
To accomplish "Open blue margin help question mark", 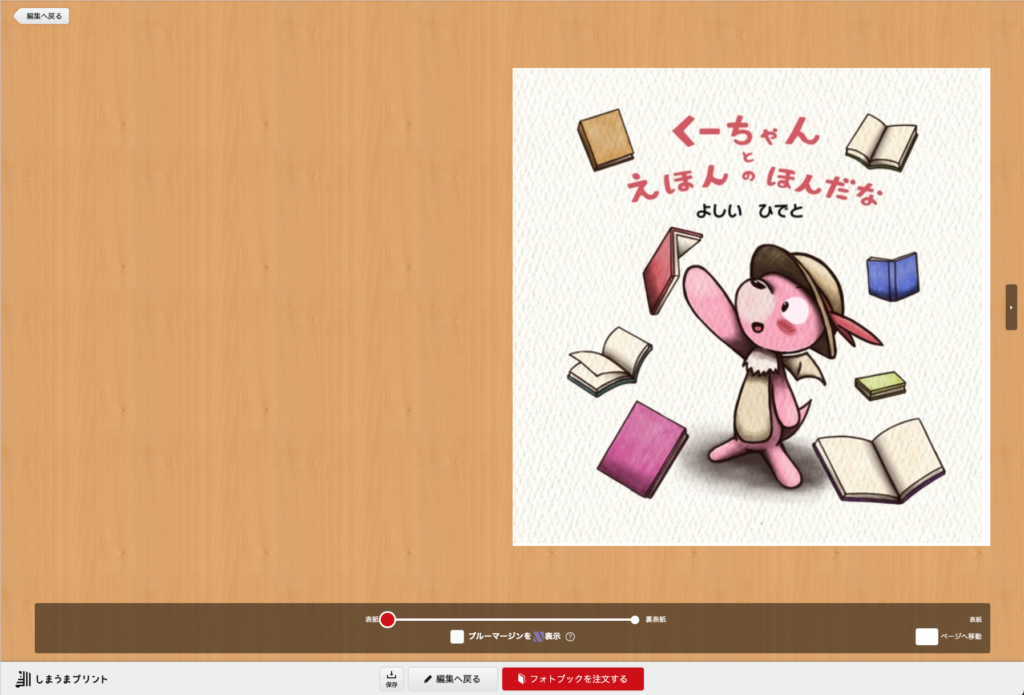I will click(570, 636).
